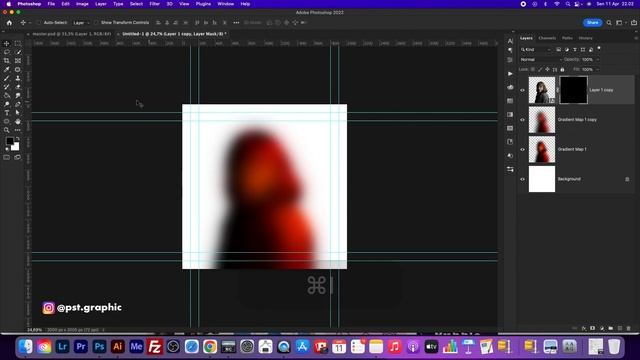Open the Kind filter dropdown
The height and width of the screenshot is (360, 640).
coord(536,49)
